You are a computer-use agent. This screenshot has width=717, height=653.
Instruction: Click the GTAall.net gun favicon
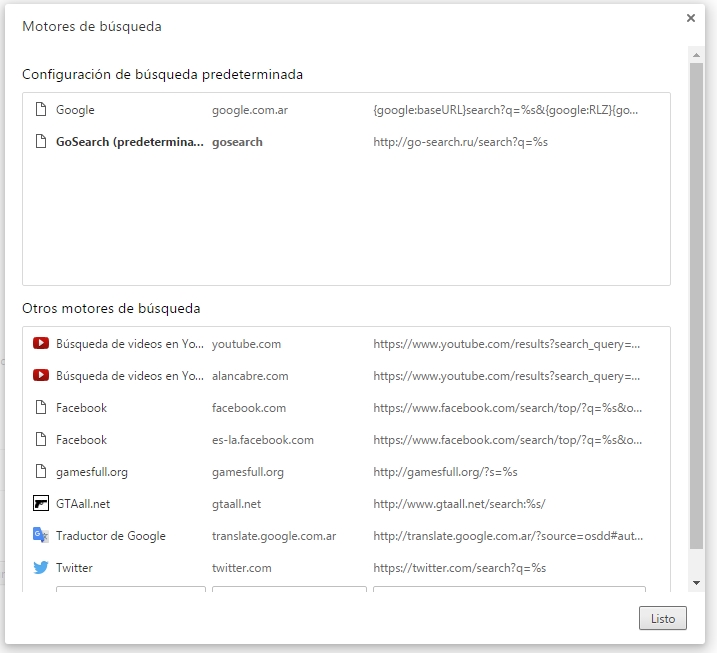[41, 503]
